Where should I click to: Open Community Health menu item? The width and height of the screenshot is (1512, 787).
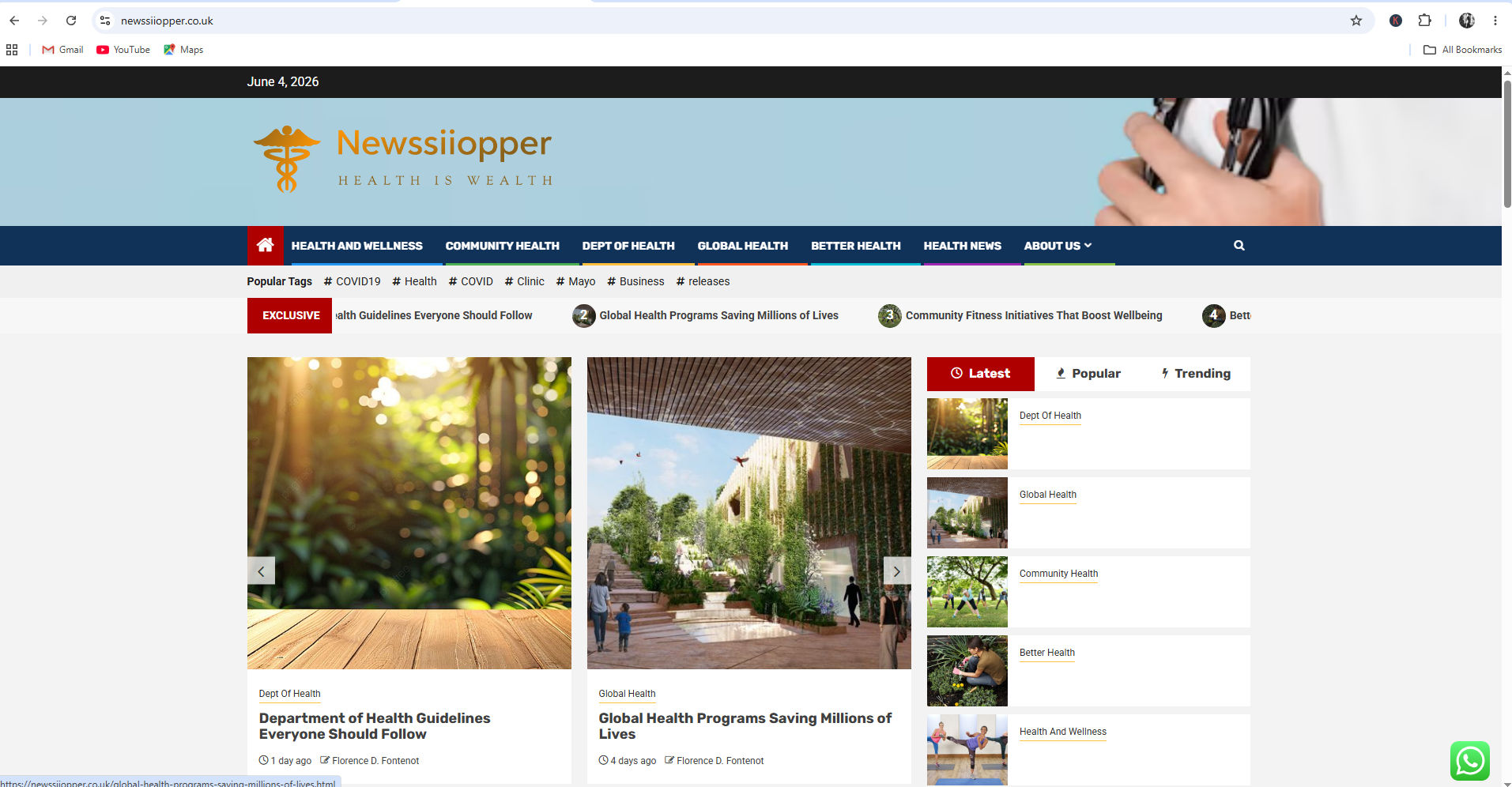[x=502, y=246]
